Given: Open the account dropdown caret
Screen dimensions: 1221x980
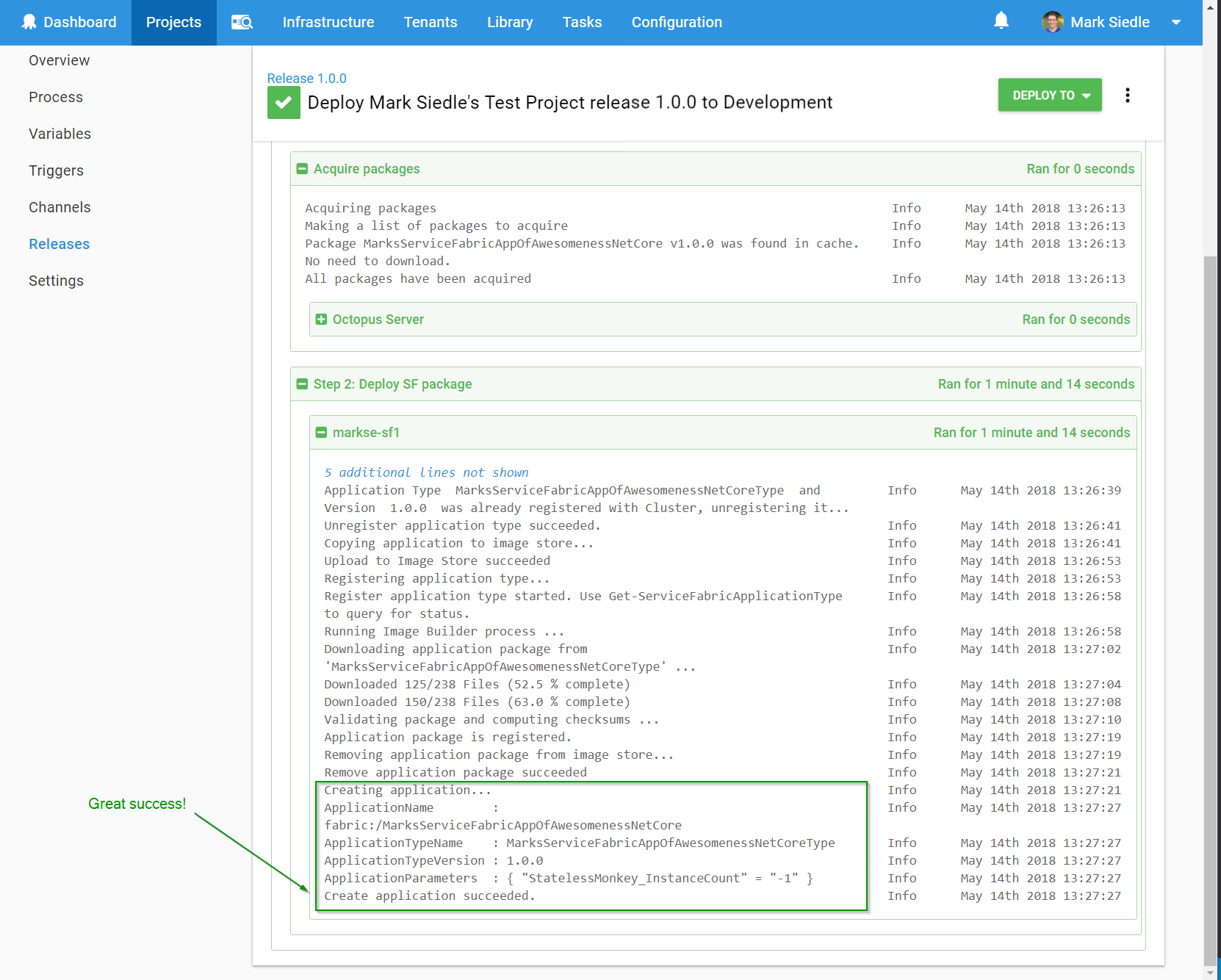Looking at the screenshot, I should pos(1176,22).
